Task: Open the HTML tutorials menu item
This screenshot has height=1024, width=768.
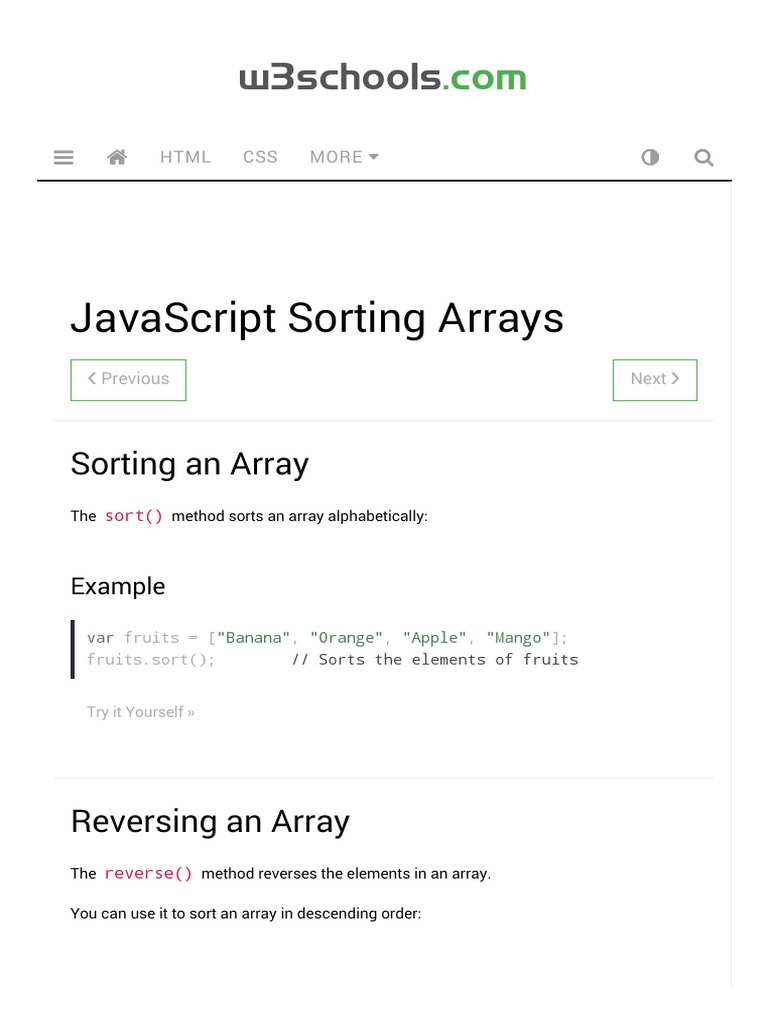Action: coord(185,157)
